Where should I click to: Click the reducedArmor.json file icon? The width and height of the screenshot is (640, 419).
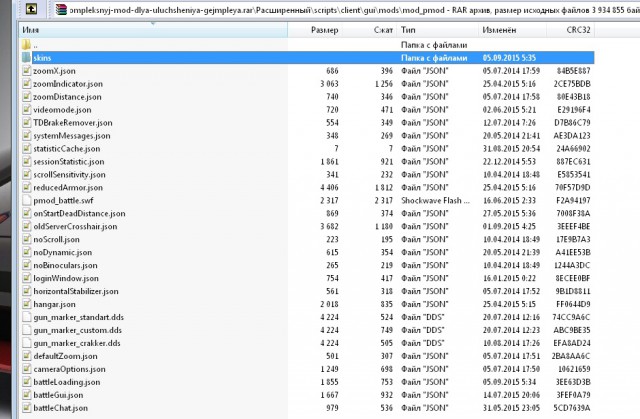[x=27, y=187]
